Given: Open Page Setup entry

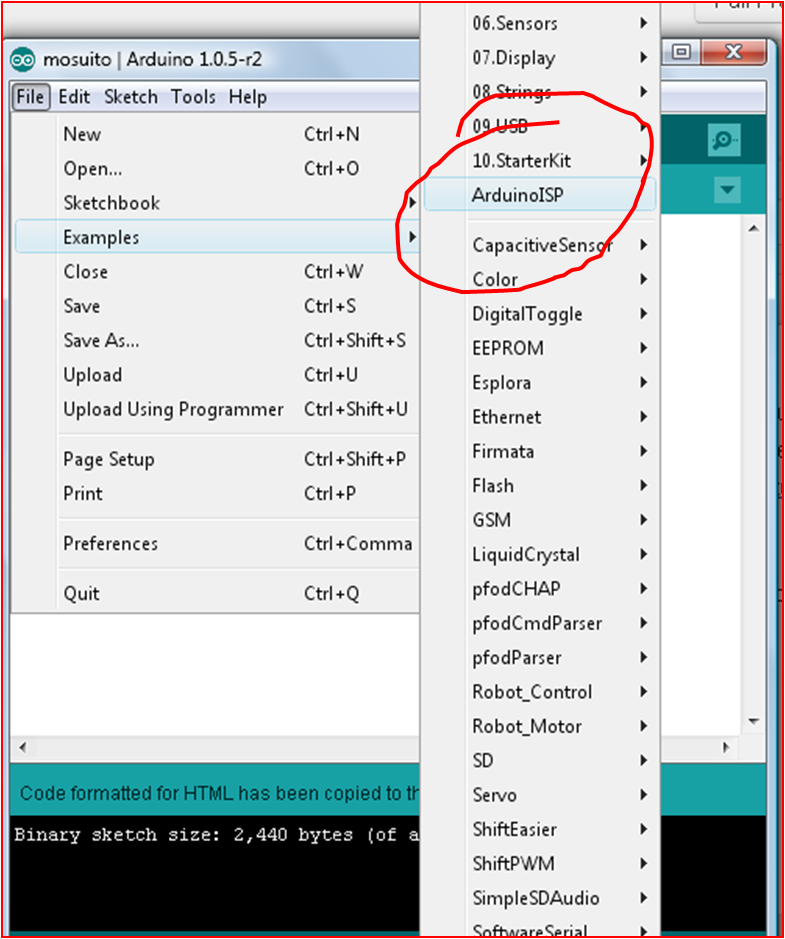Looking at the screenshot, I should coord(217,459).
